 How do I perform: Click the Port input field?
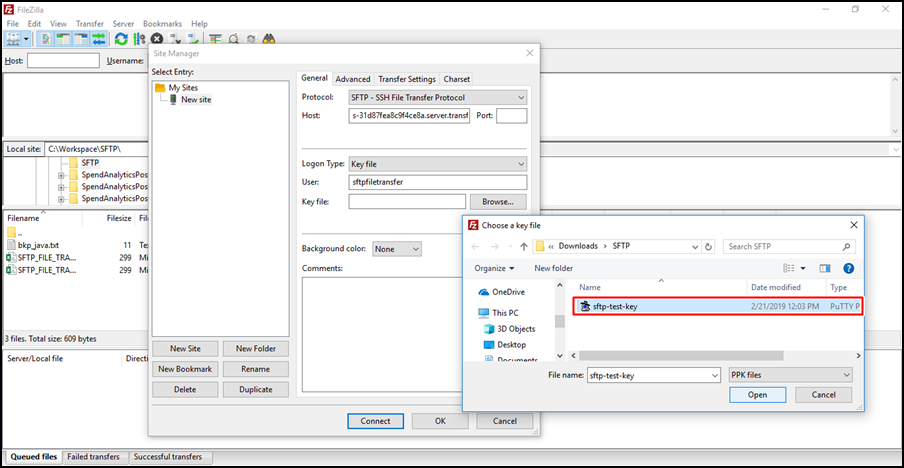511,115
